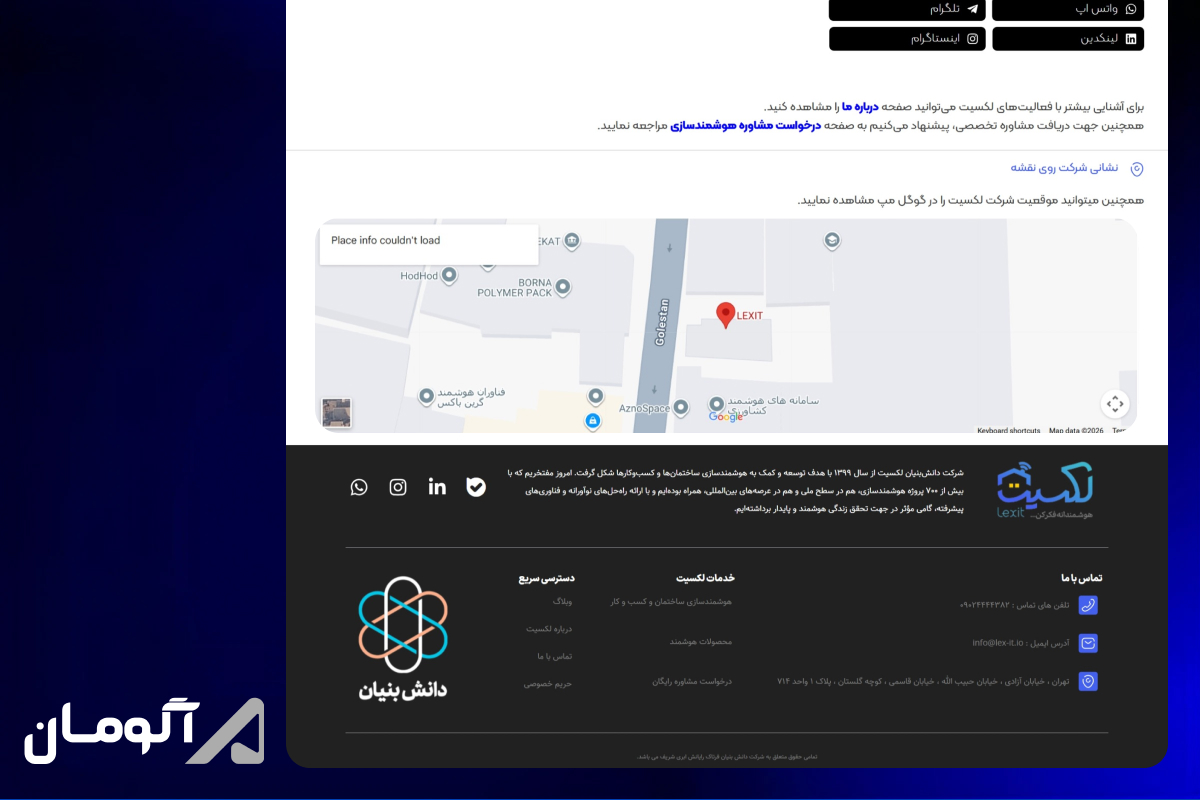Click the address pin icon in footer
Viewport: 1200px width, 800px height.
point(1088,681)
